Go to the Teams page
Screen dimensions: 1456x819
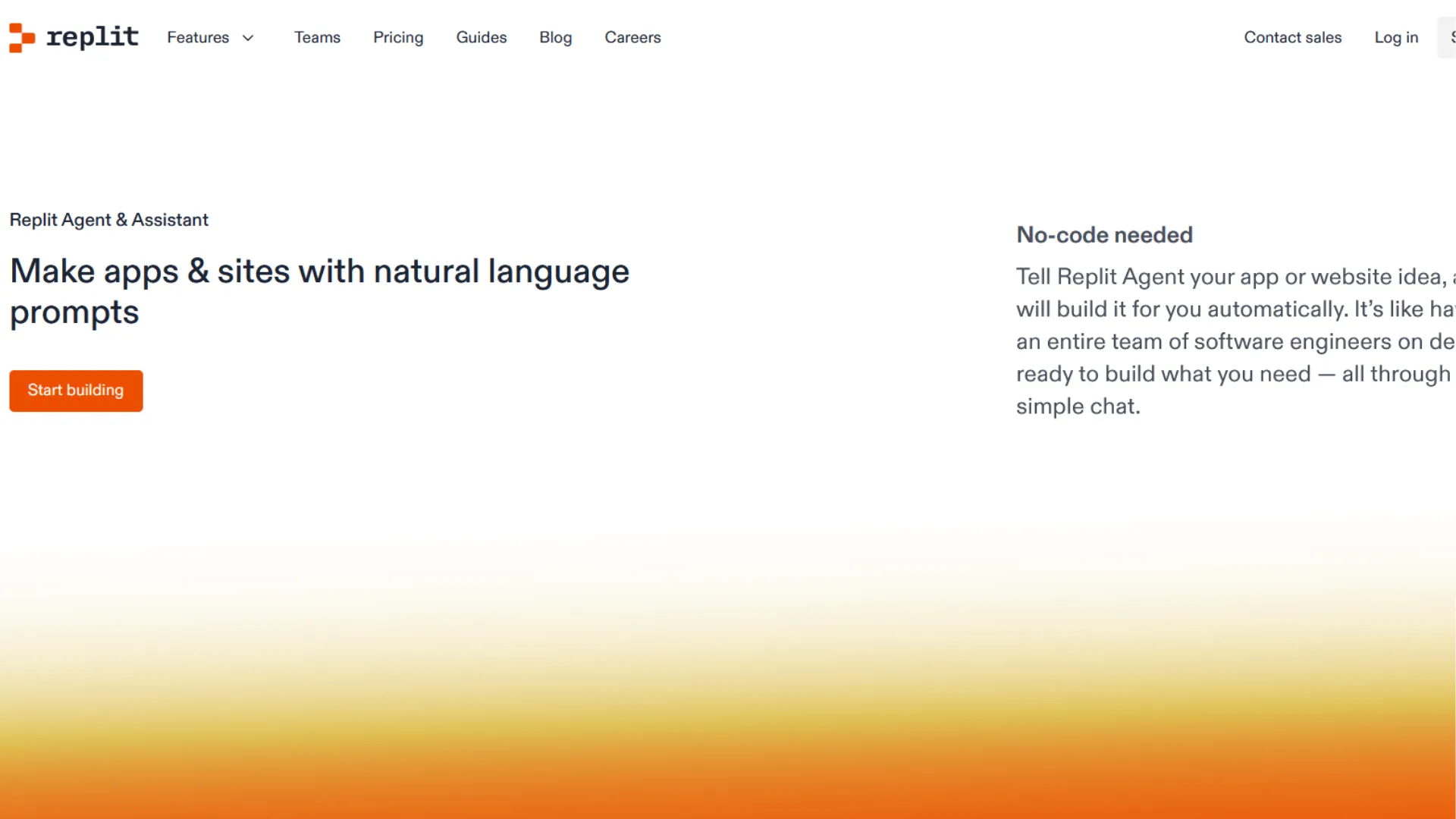(x=317, y=37)
